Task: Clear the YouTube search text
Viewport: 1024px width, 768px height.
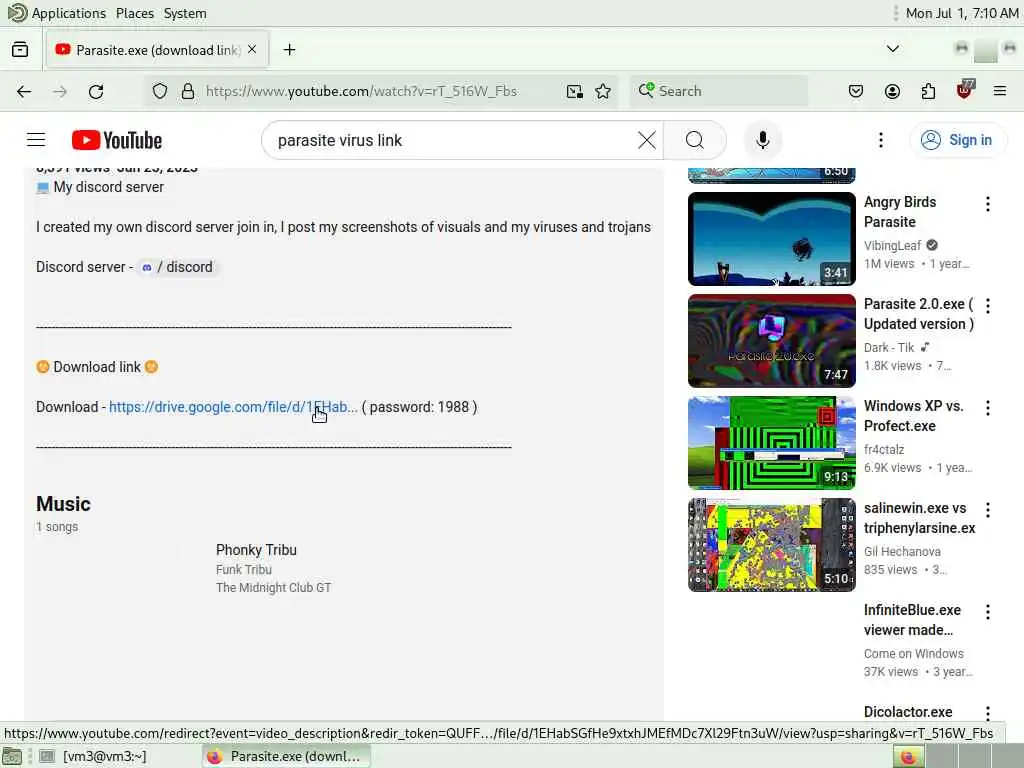Action: [x=647, y=140]
